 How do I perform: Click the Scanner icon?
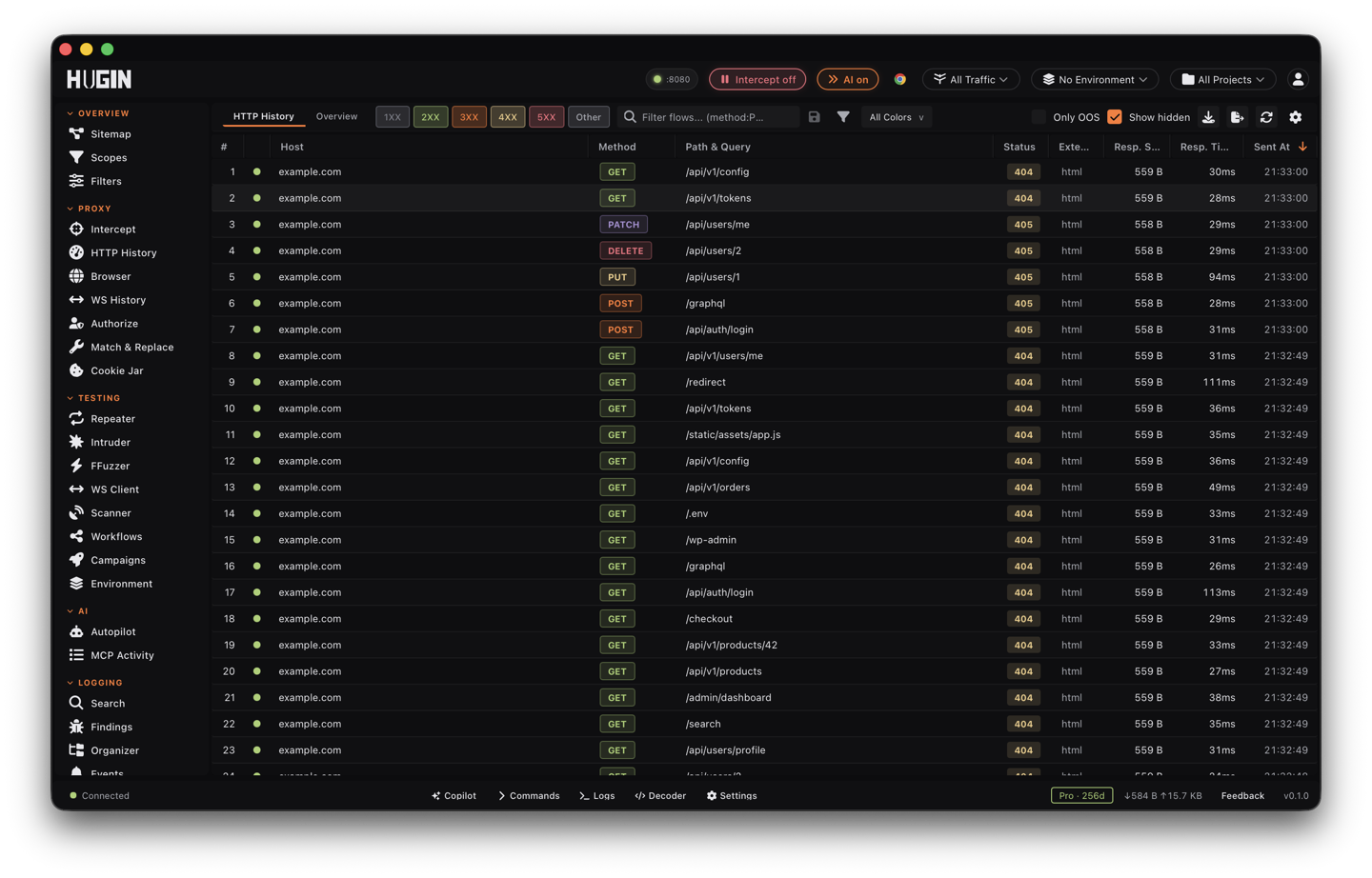76,513
